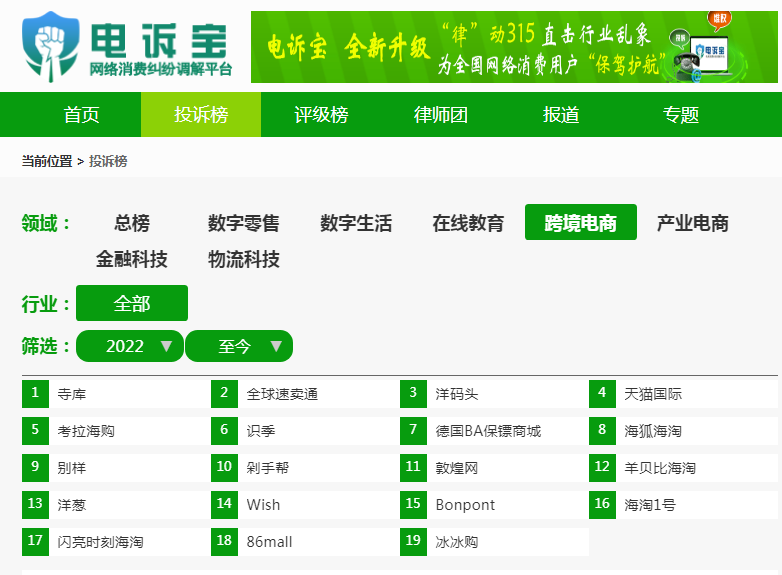Select the 在线教育 field filter

pyautogui.click(x=468, y=222)
